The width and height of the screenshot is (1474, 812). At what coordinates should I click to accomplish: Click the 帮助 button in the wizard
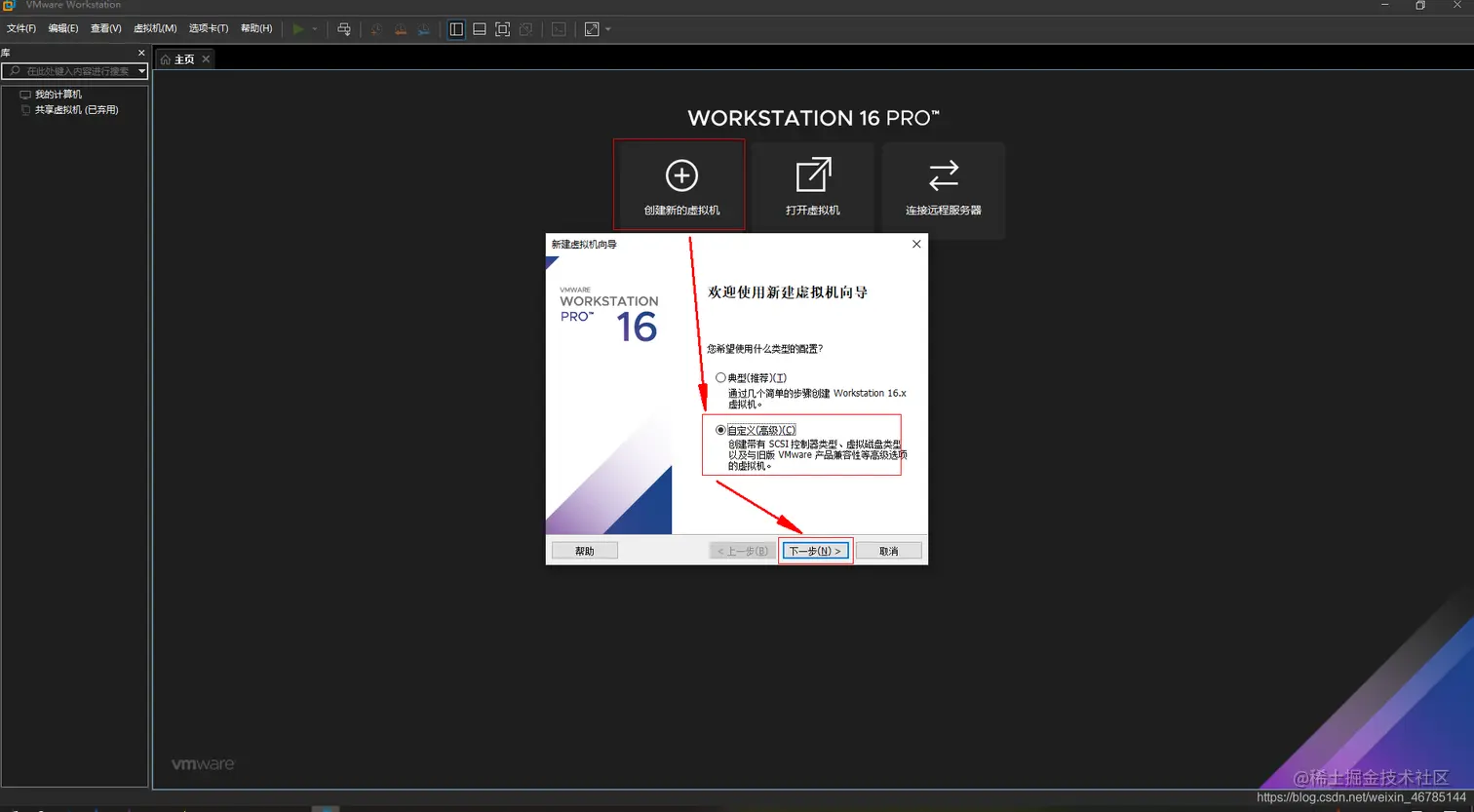583,550
